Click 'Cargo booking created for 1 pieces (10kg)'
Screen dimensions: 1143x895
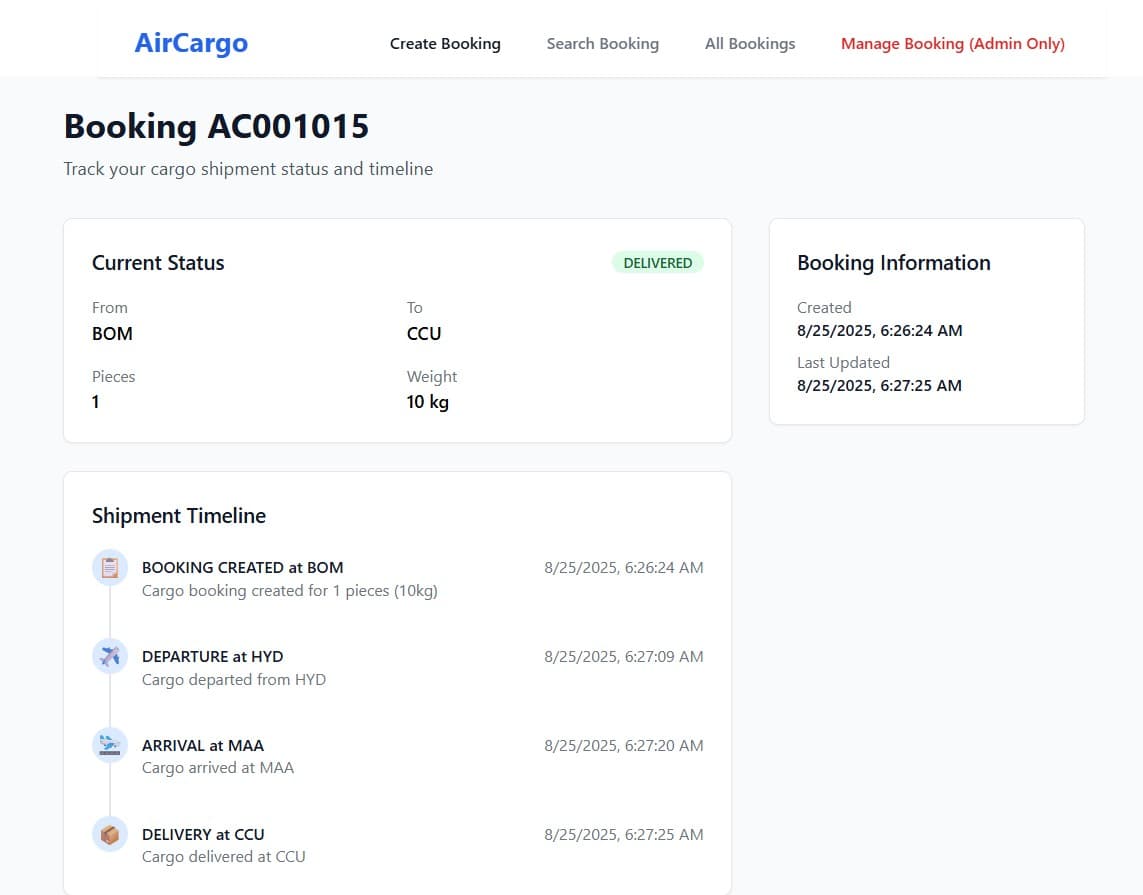click(x=290, y=591)
